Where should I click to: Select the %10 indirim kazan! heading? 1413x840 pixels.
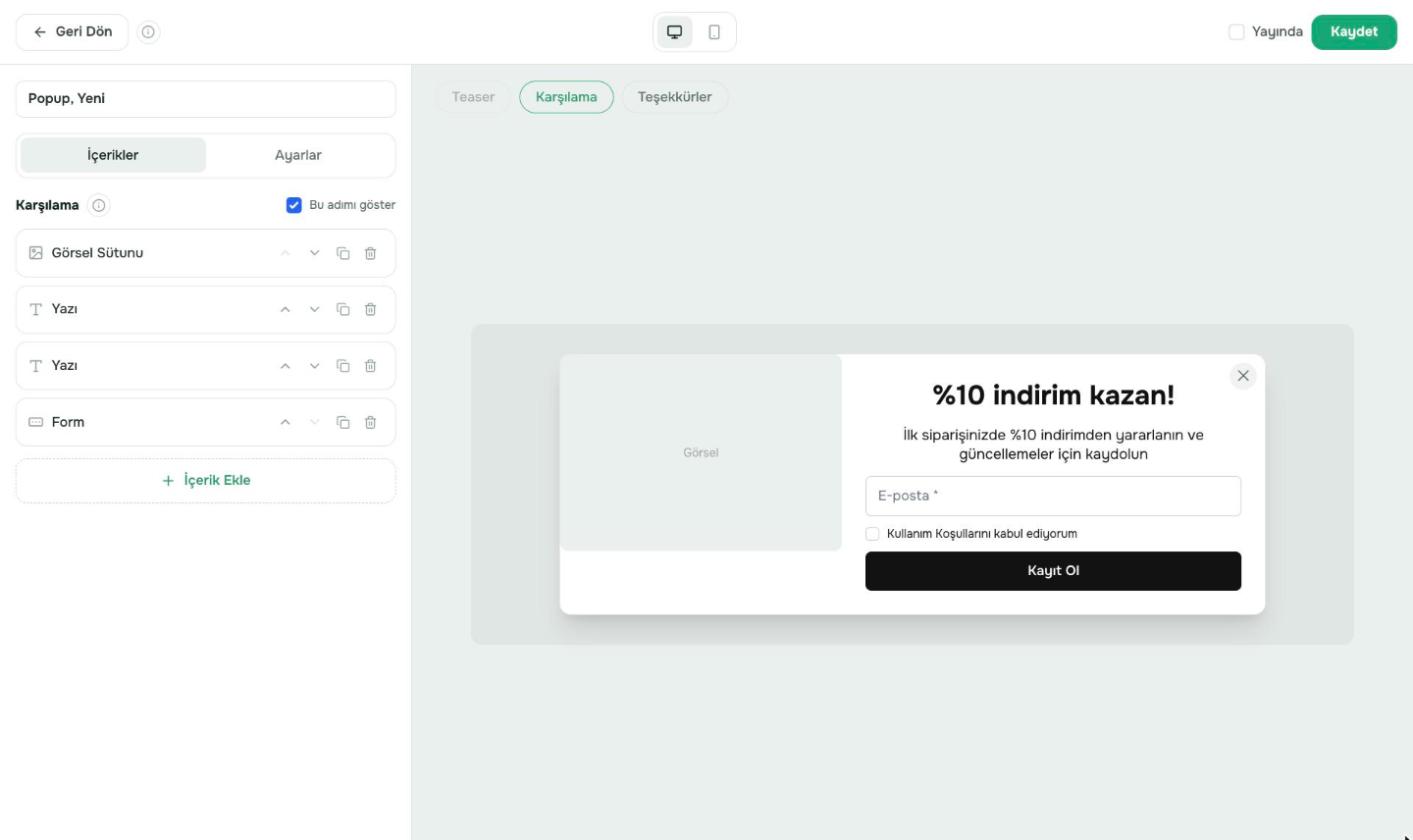coord(1053,395)
